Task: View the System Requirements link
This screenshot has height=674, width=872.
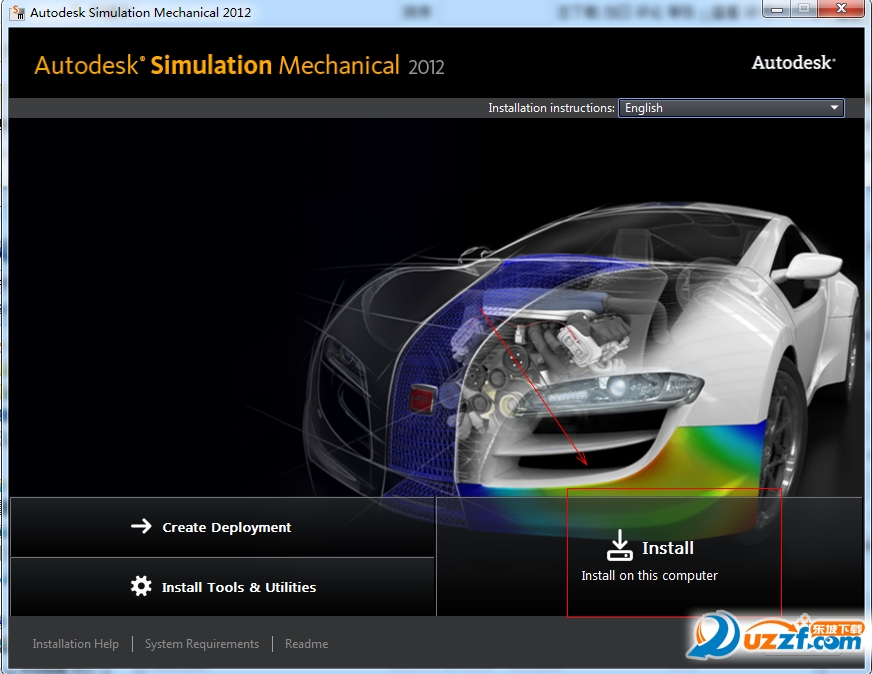Action: [202, 643]
